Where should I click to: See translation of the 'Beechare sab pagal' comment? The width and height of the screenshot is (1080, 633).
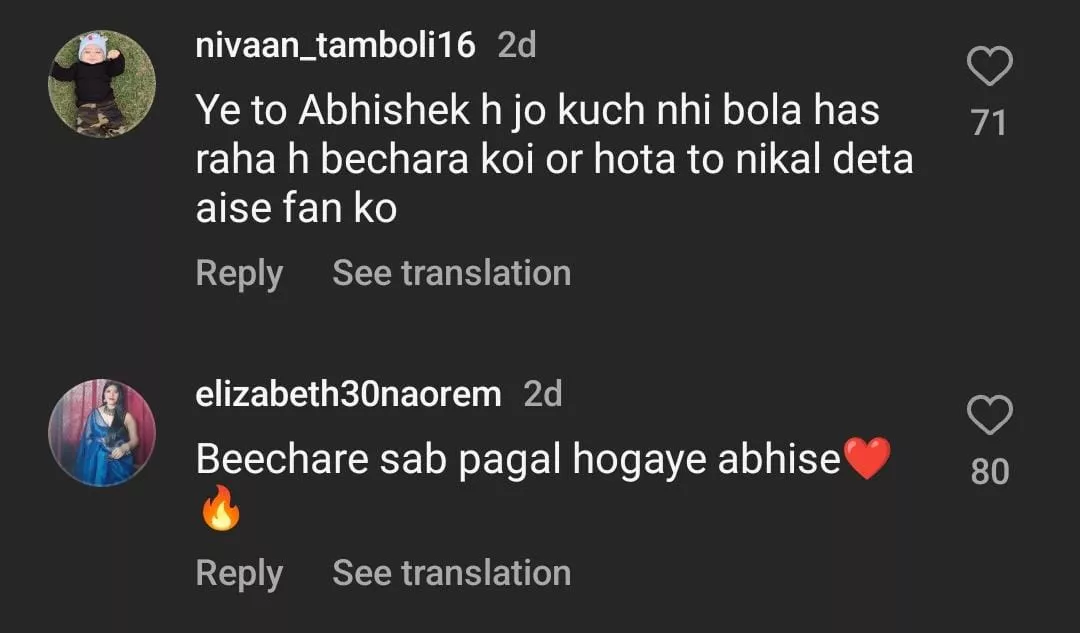tap(451, 573)
